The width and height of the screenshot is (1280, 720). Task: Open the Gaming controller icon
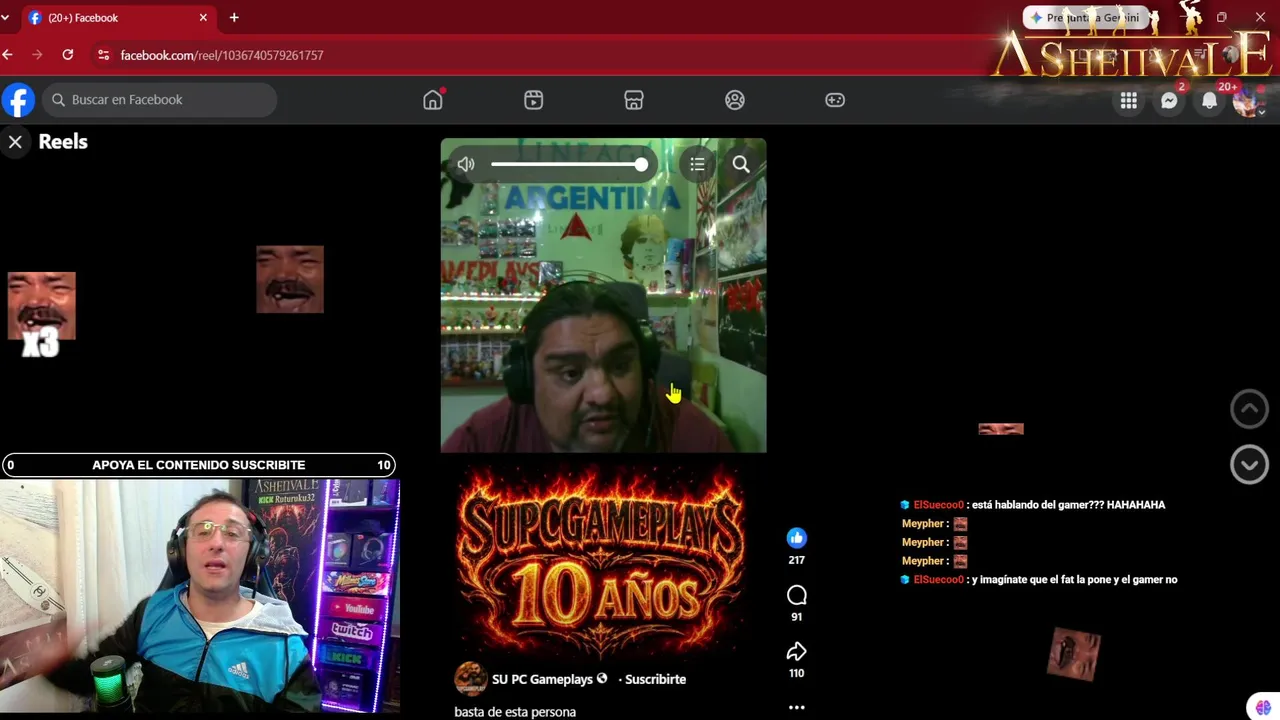pyautogui.click(x=835, y=100)
